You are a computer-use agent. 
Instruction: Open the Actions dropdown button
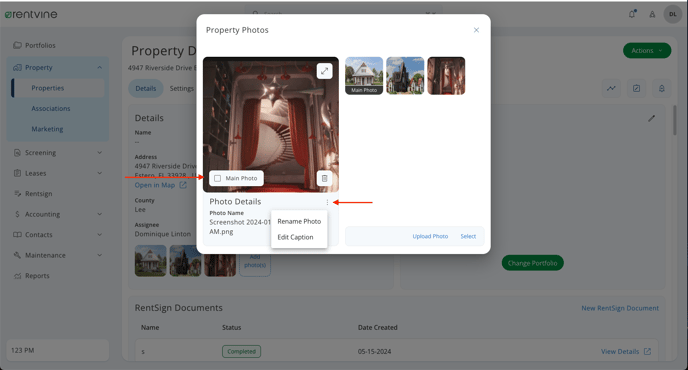[647, 50]
